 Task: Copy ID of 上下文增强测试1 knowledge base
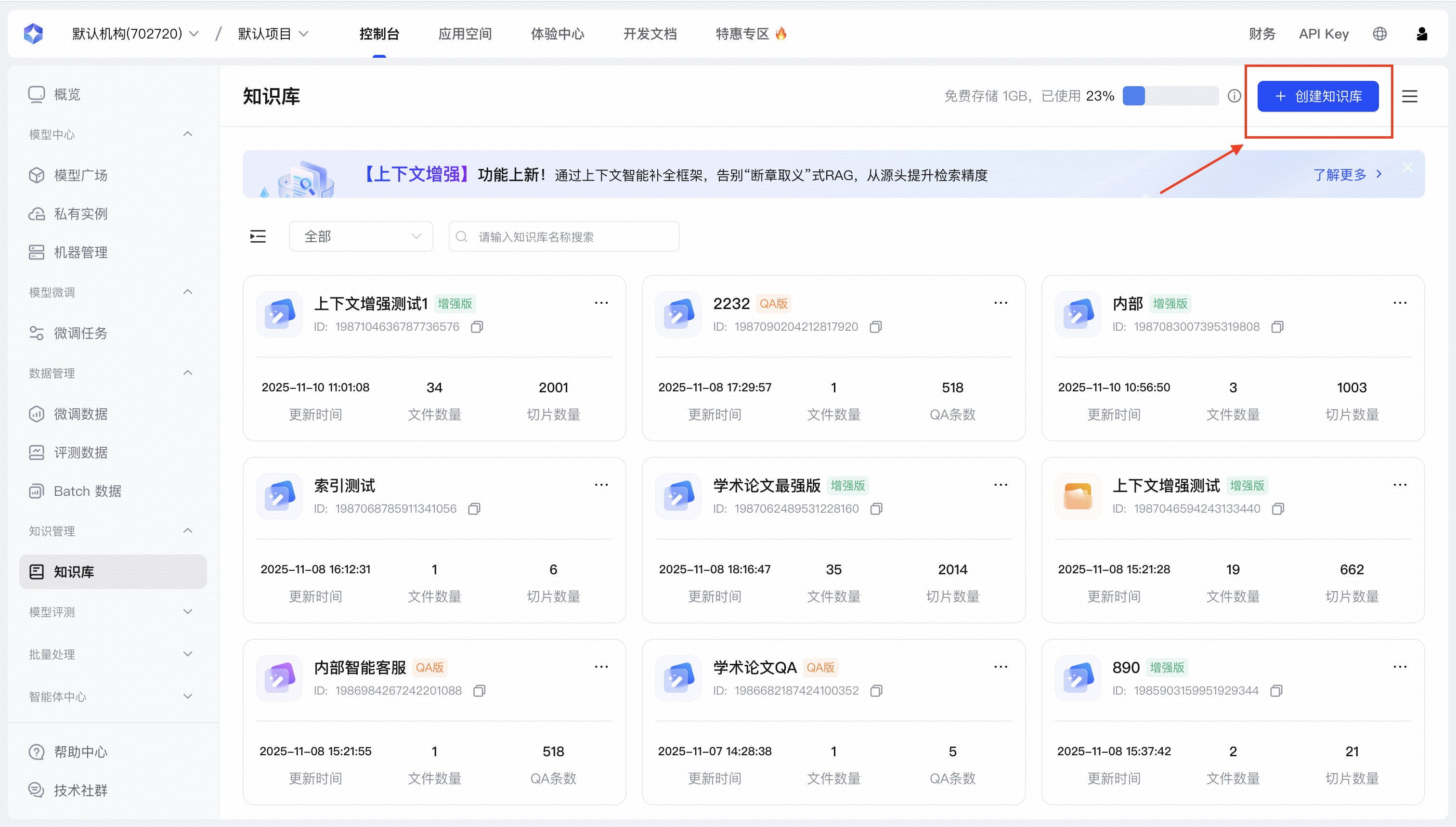[x=477, y=326]
